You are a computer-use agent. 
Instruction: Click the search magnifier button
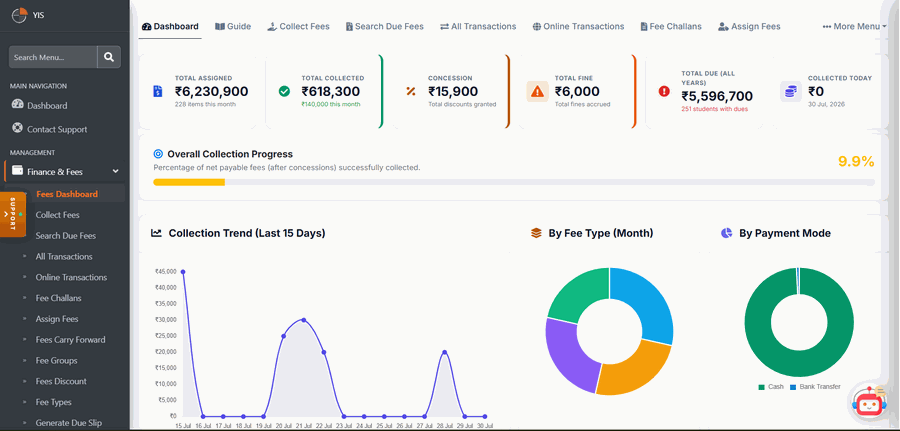tap(109, 57)
